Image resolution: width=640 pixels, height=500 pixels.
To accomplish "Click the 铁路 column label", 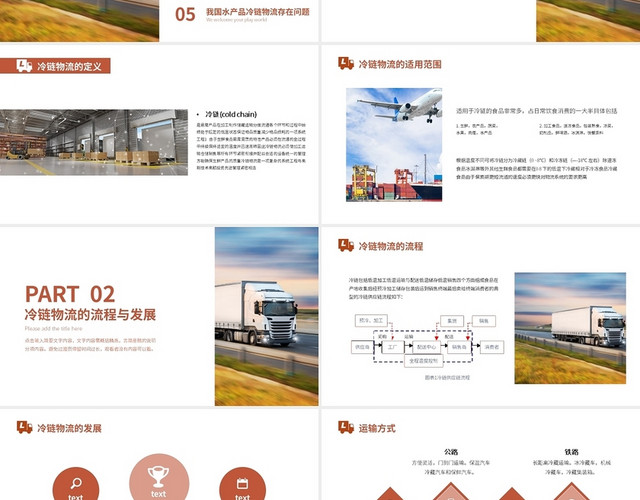I will [x=571, y=452].
